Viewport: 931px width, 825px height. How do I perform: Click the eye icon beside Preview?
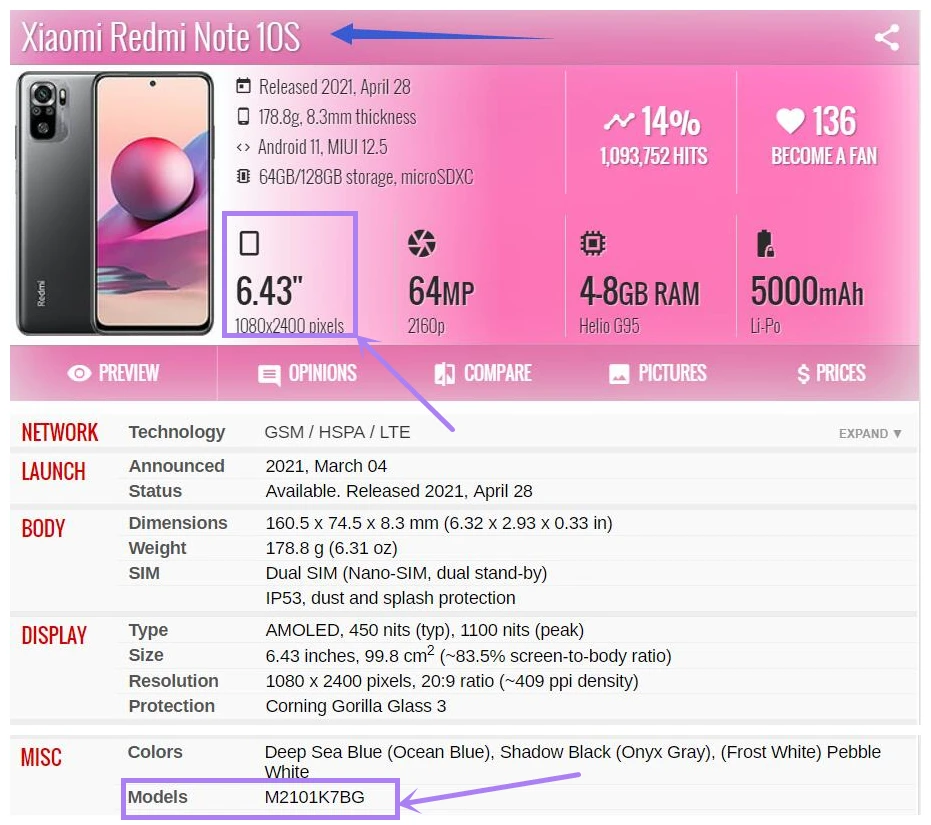(x=79, y=373)
